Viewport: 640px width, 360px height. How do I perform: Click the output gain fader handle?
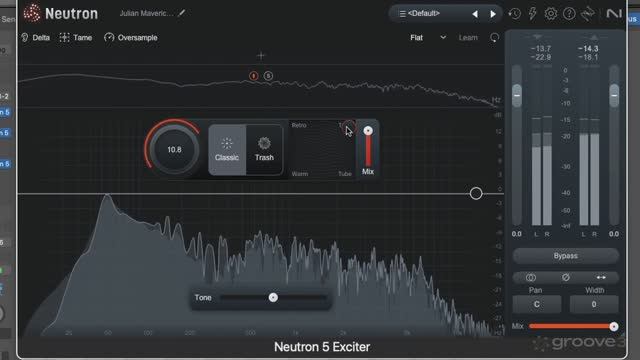click(614, 96)
